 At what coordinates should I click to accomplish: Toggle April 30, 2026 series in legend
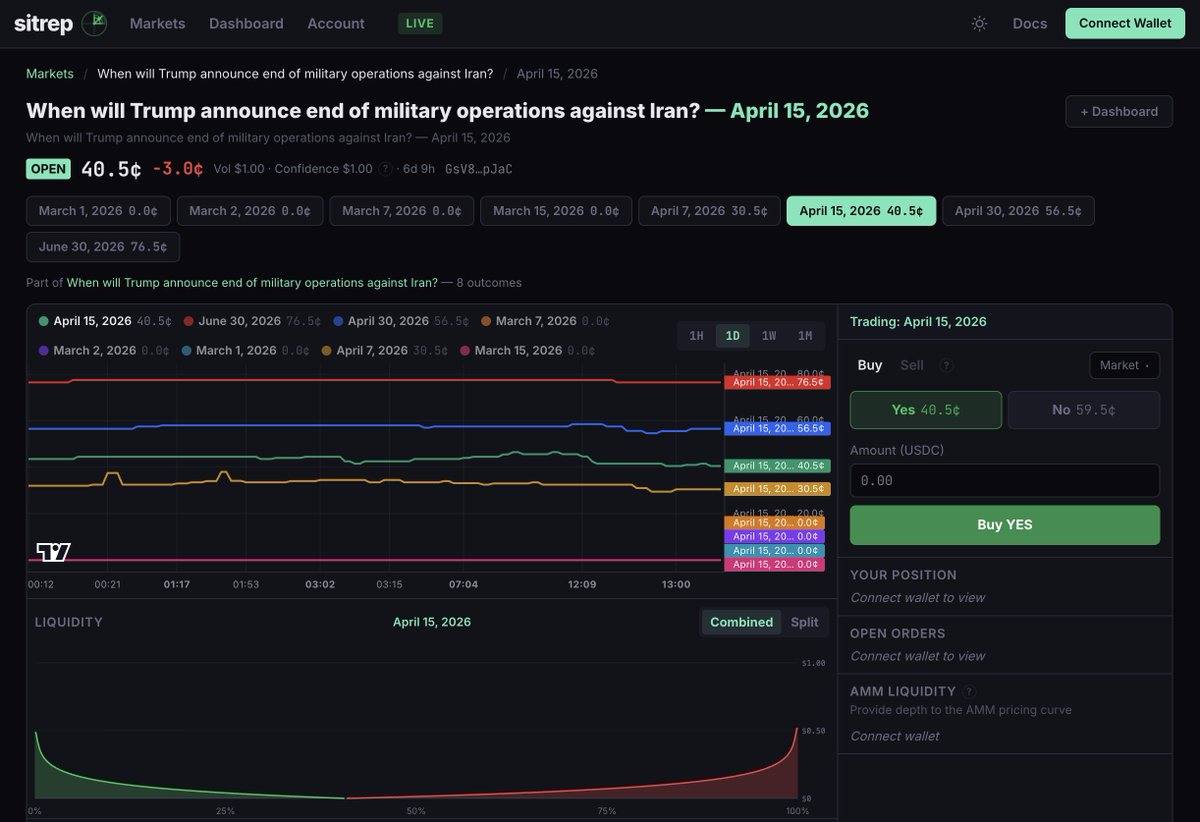401,321
